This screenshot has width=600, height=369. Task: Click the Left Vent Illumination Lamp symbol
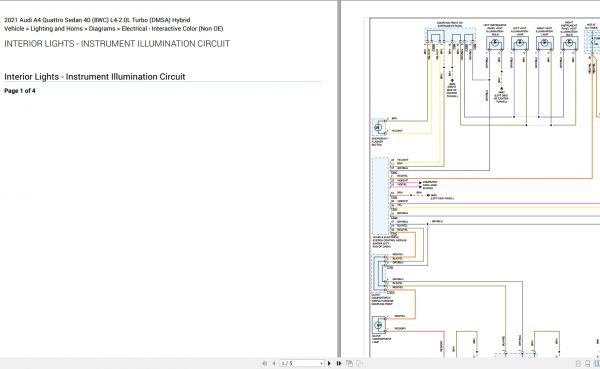point(520,43)
